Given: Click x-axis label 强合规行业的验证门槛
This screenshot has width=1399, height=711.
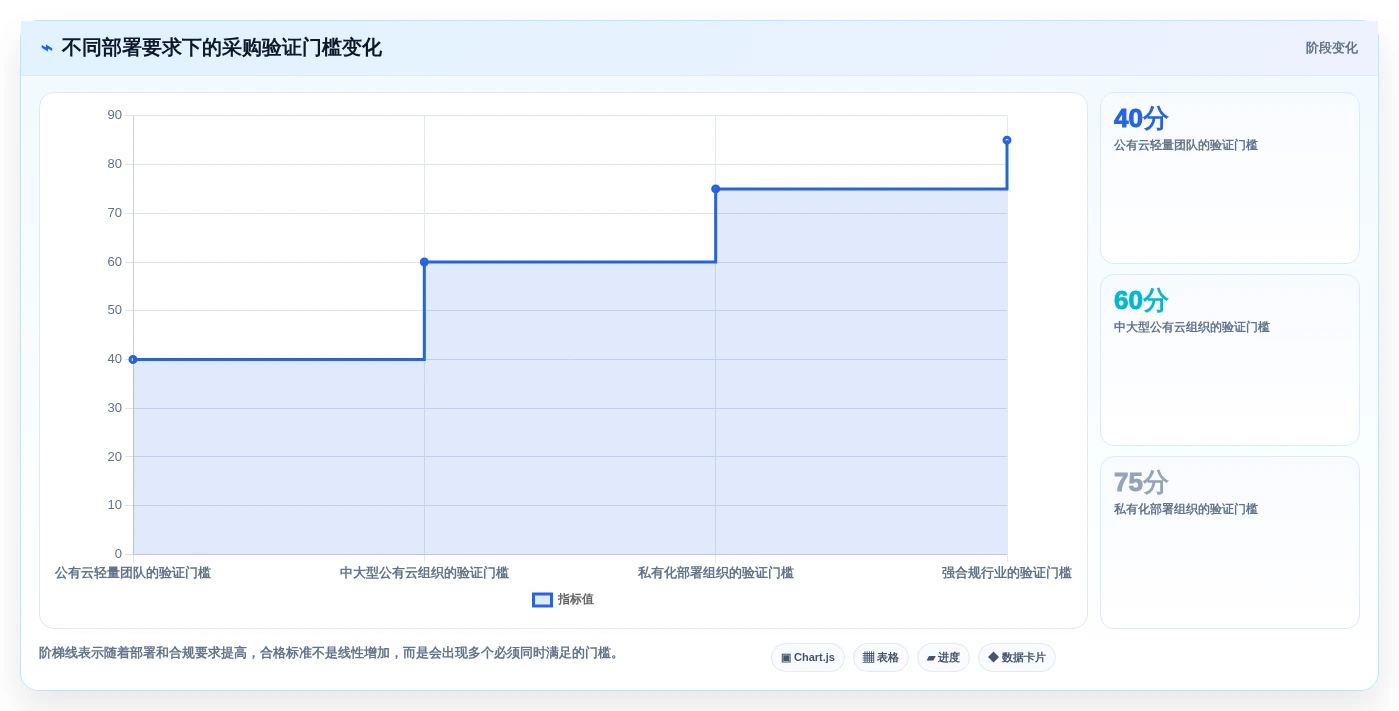Looking at the screenshot, I should pos(1007,573).
